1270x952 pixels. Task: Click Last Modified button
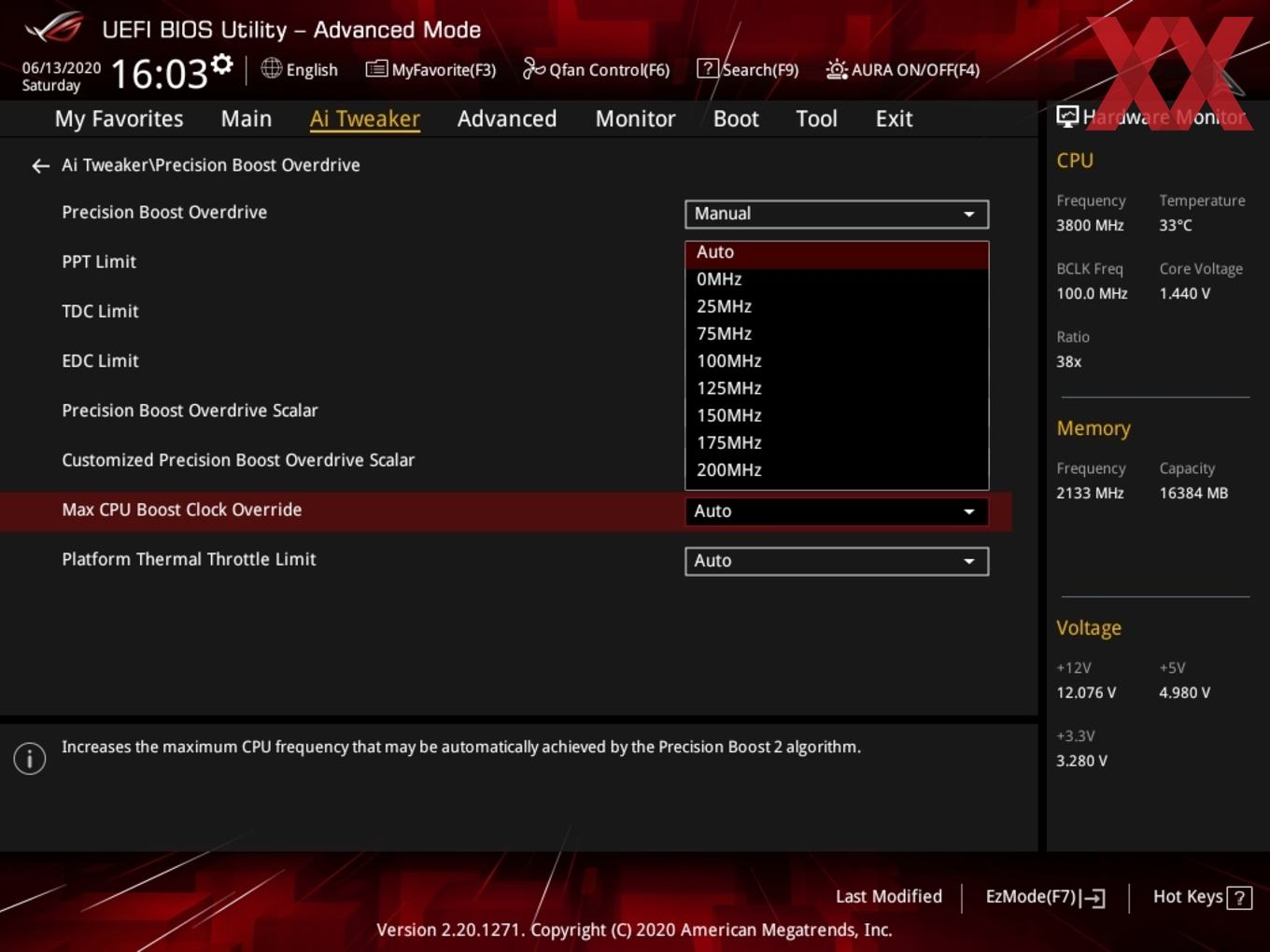click(889, 897)
